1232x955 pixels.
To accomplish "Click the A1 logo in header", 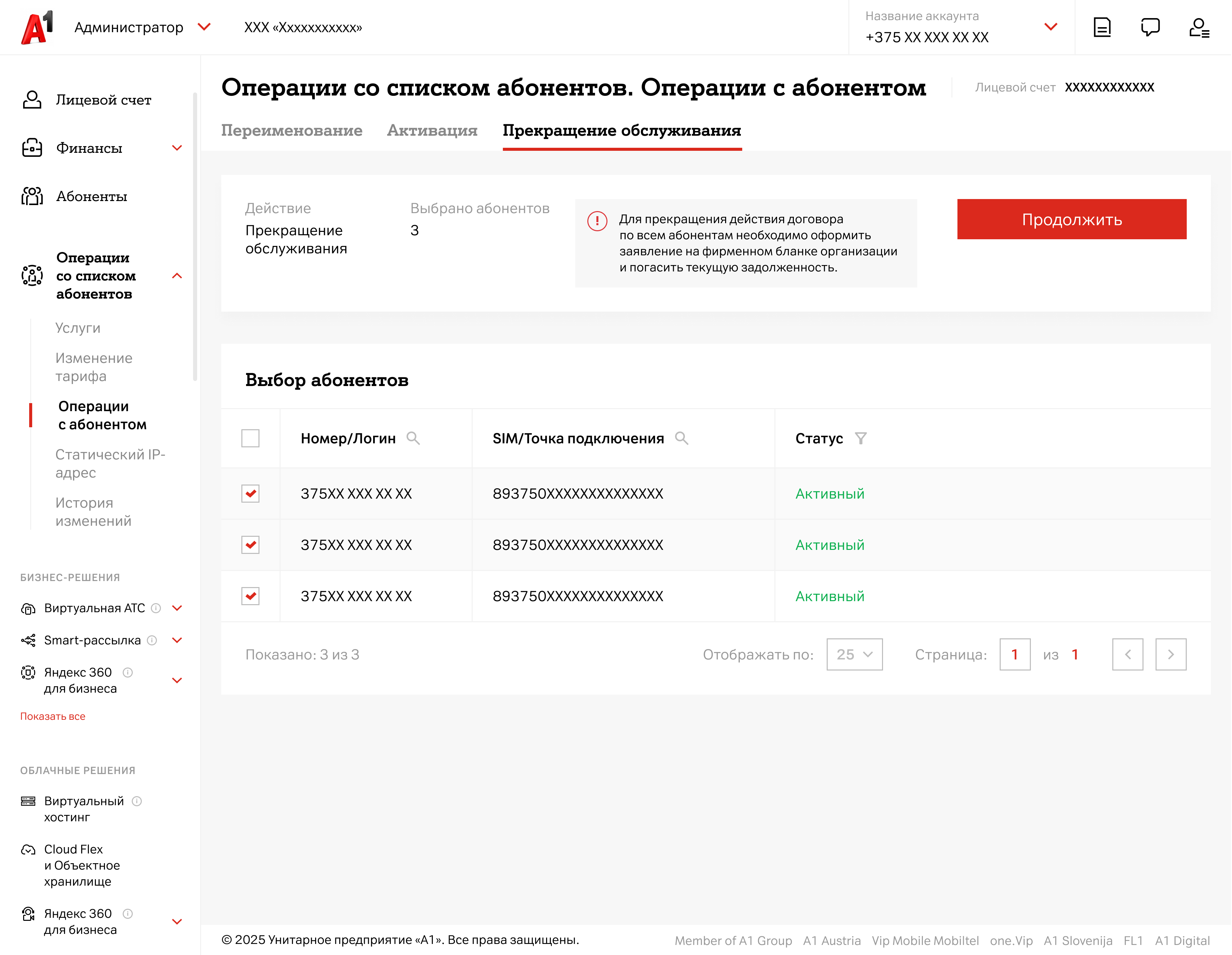I will coord(37,27).
